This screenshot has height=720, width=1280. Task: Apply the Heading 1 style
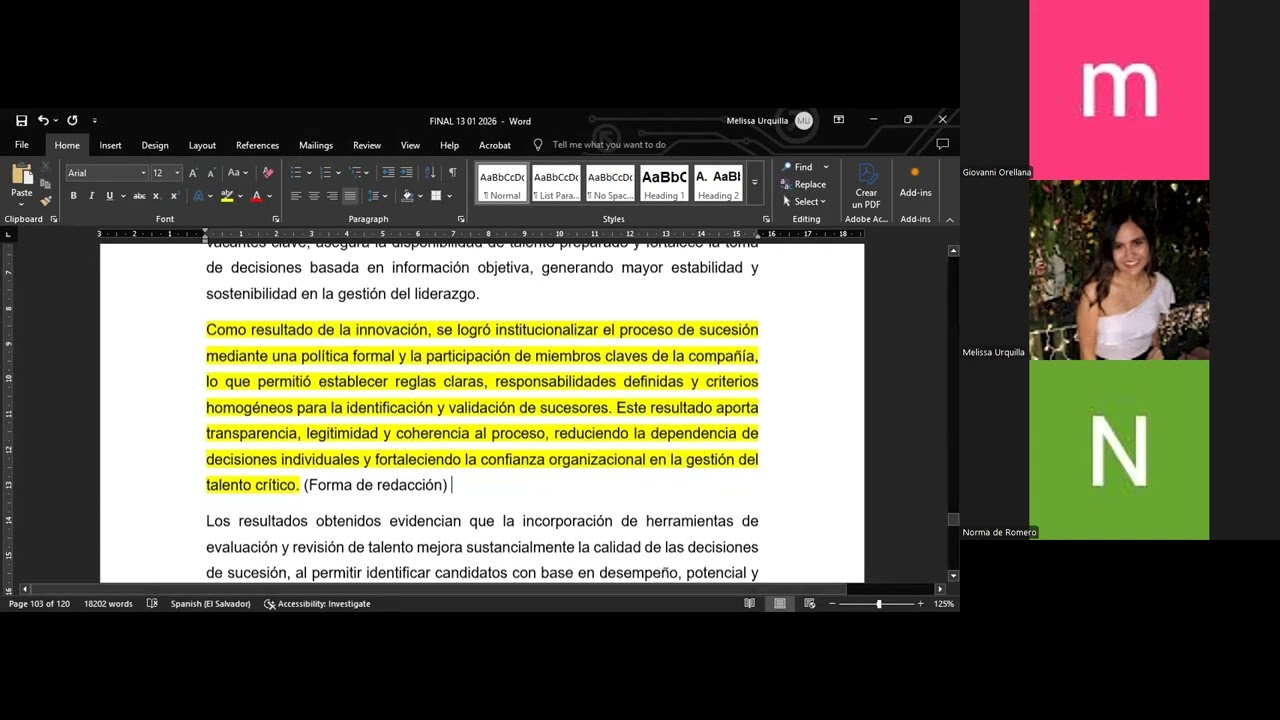[664, 183]
